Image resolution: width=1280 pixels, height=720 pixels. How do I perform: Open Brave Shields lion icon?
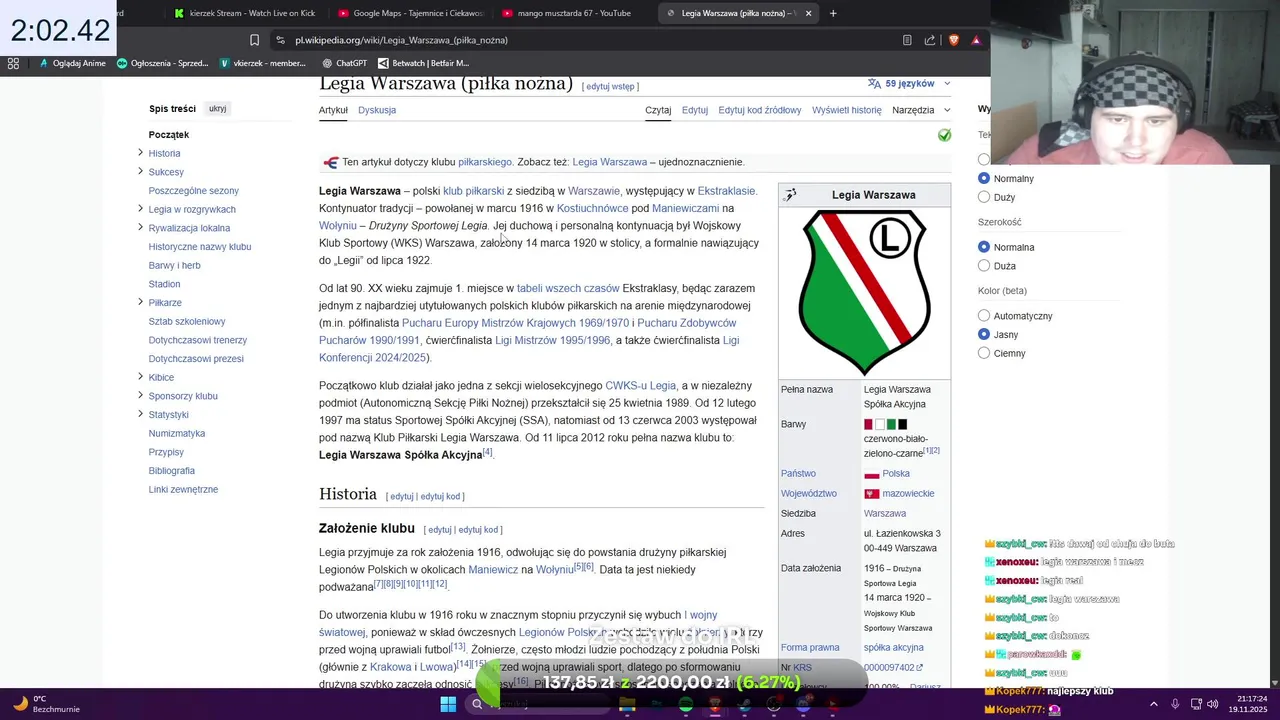click(x=953, y=40)
